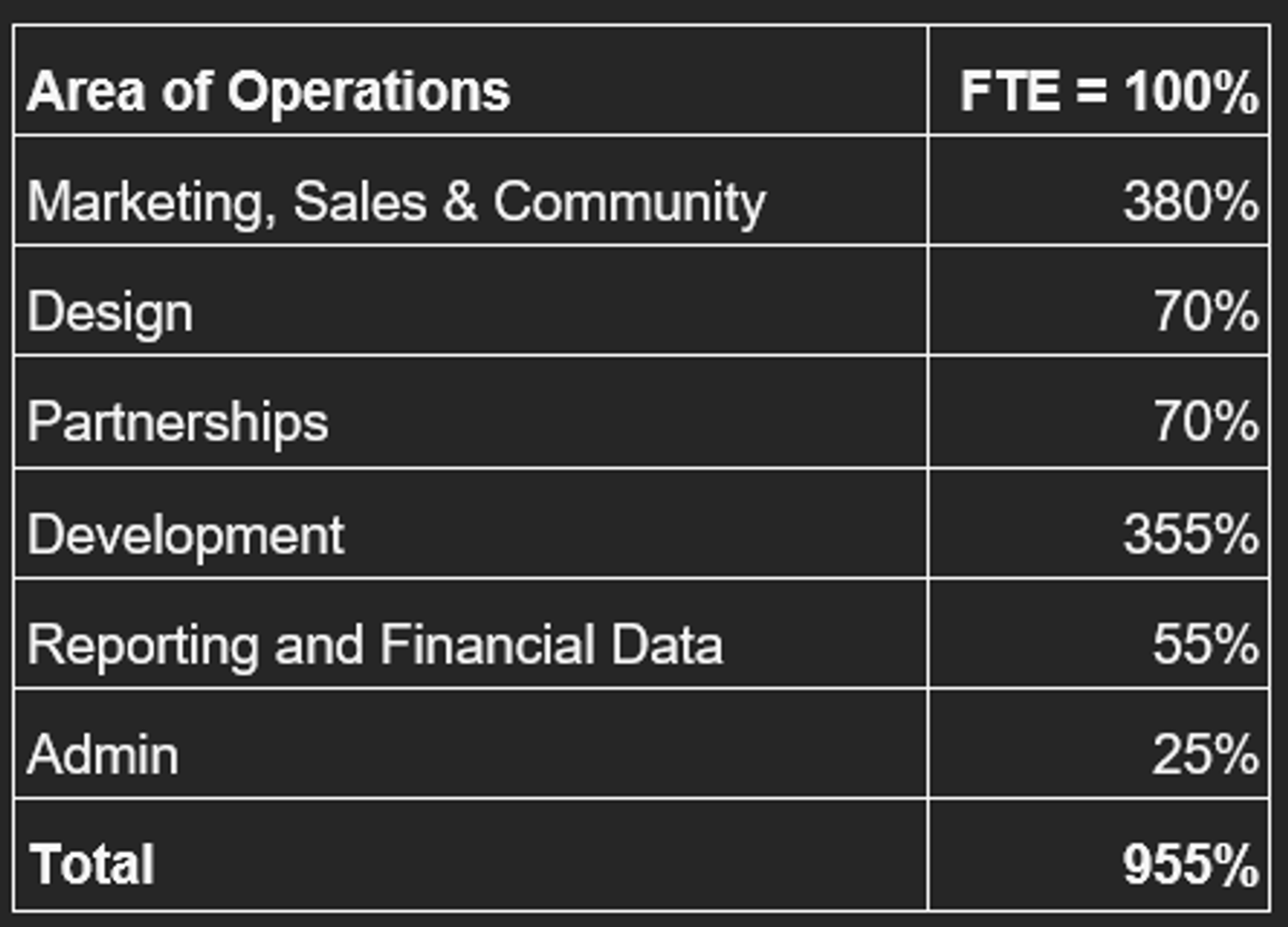Viewport: 1288px width, 927px height.
Task: Click the 25% value cell
Action: coord(1205,755)
